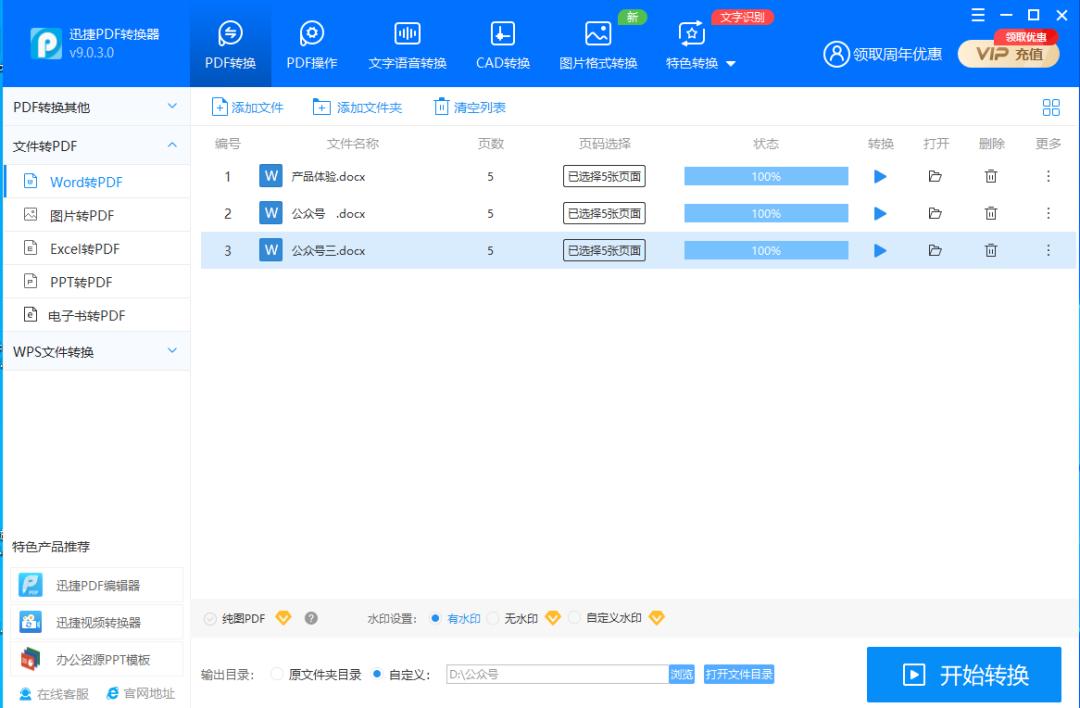Click the progress bar for 公众号 .docx
The width and height of the screenshot is (1080, 708).
[765, 212]
